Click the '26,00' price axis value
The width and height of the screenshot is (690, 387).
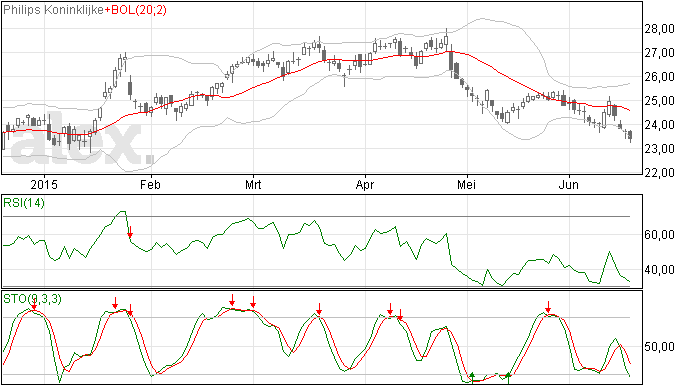659,77
